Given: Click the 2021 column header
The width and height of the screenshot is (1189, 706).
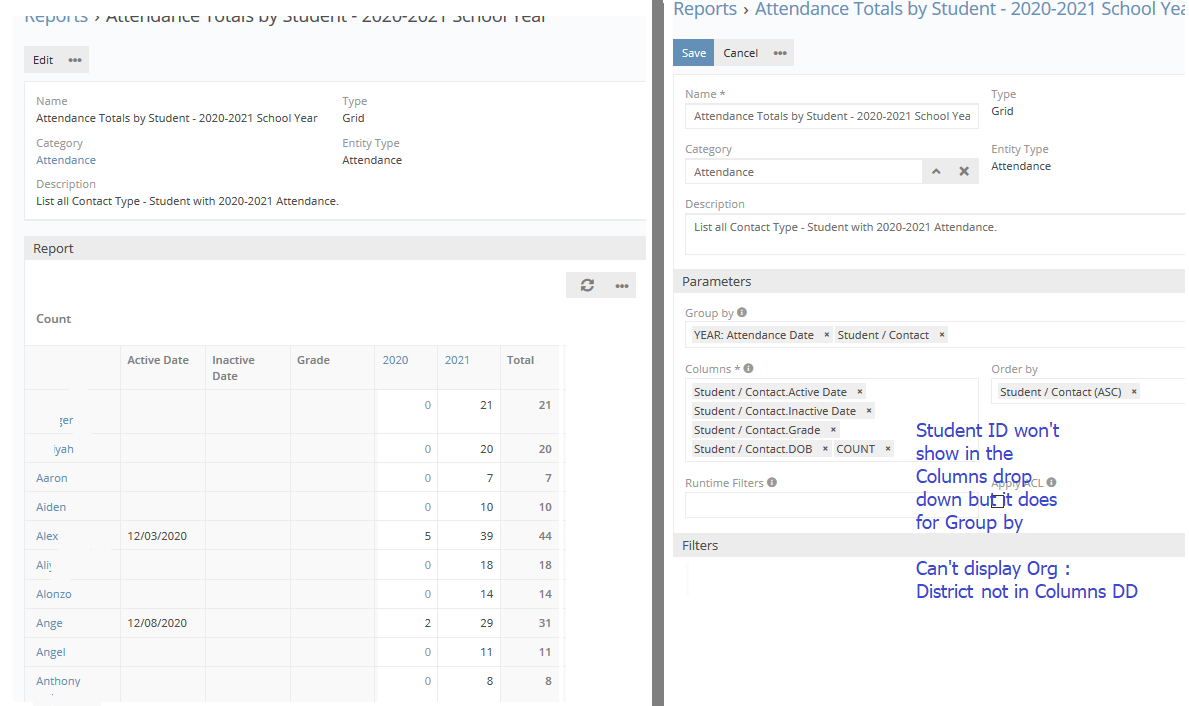Looking at the screenshot, I should coord(457,360).
